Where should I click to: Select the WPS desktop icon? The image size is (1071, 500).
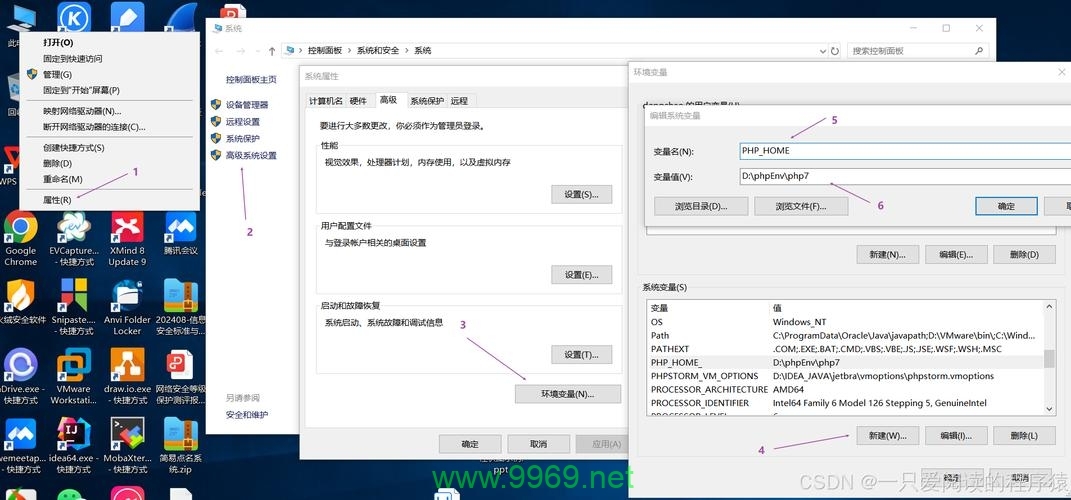click(10, 166)
